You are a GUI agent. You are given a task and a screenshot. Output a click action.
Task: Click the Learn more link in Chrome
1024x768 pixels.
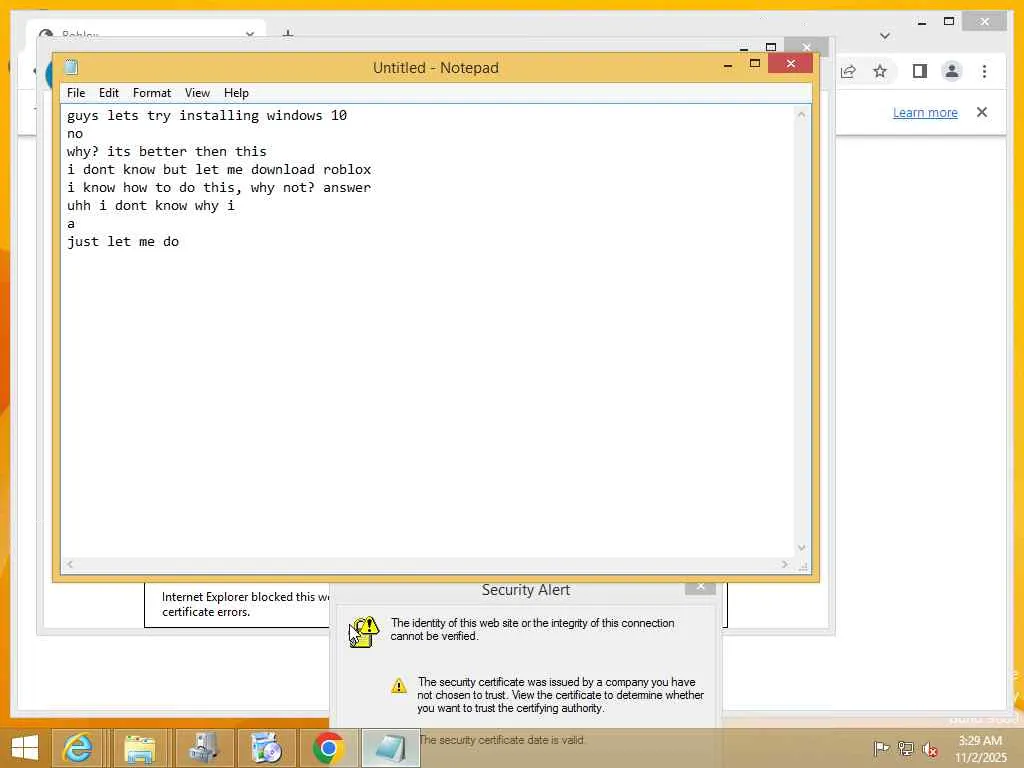click(x=925, y=112)
